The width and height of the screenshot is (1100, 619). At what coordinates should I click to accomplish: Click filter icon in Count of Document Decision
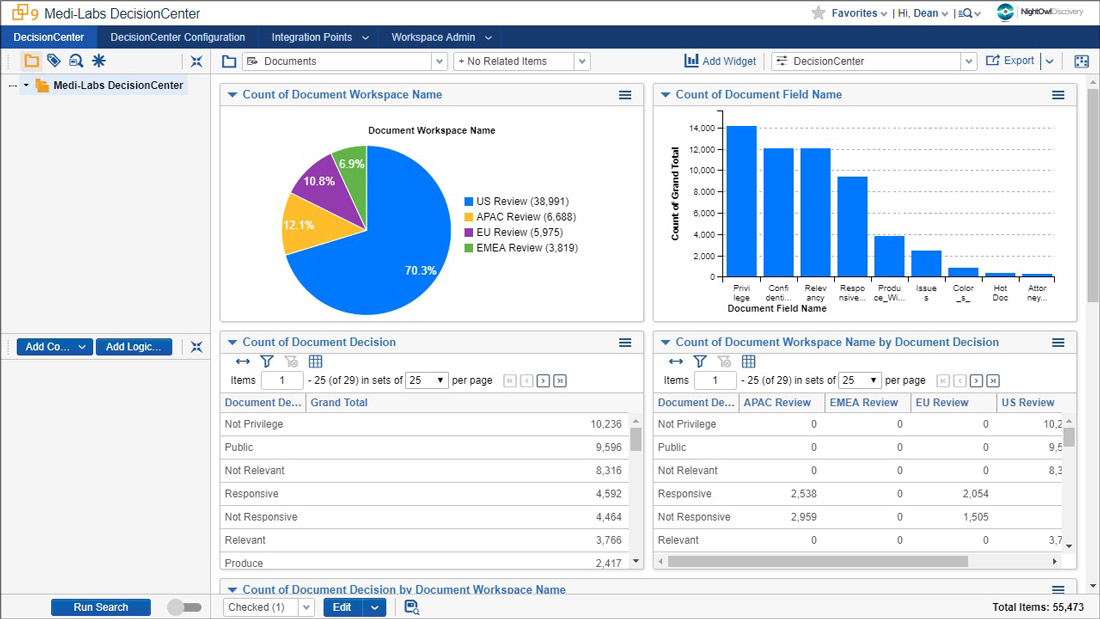(267, 362)
